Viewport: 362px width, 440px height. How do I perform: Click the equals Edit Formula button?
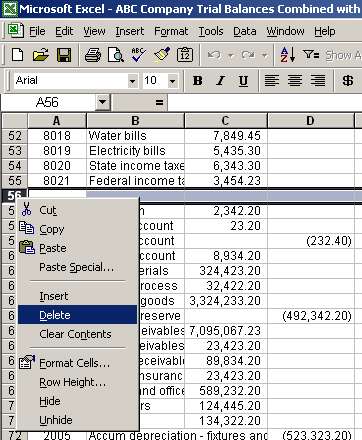[x=159, y=102]
